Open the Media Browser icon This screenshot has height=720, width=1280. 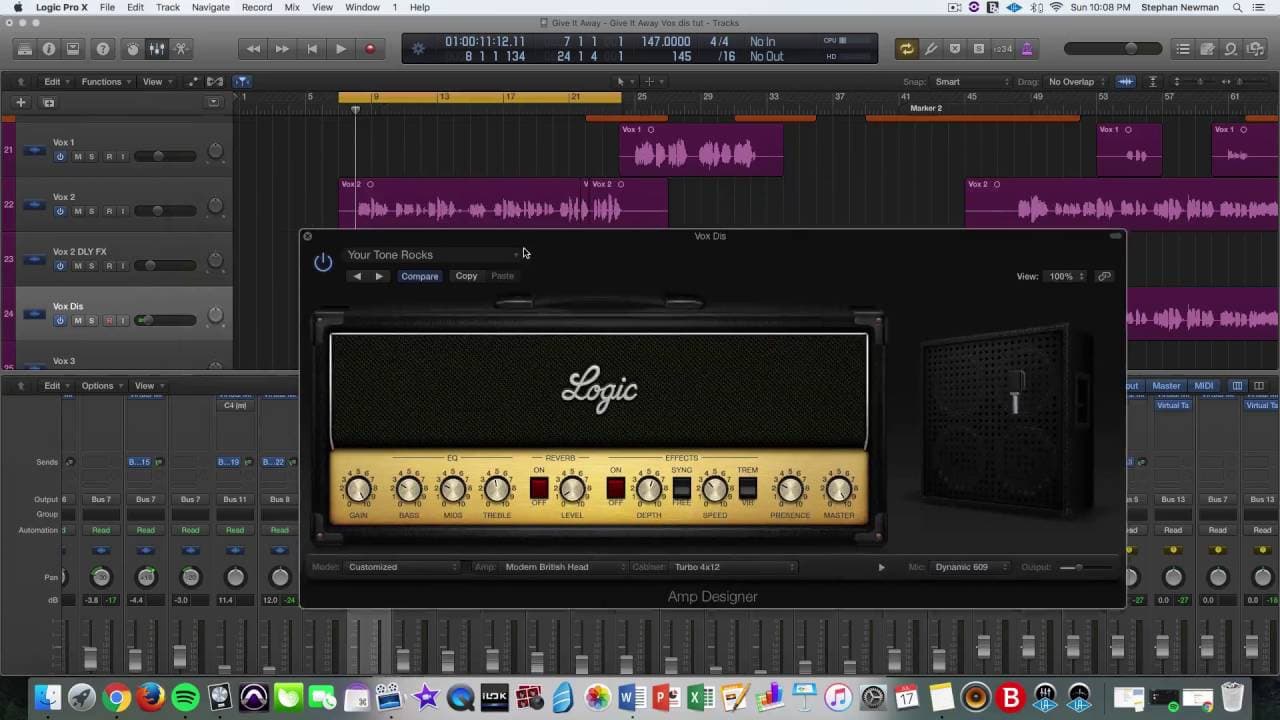(x=1255, y=48)
